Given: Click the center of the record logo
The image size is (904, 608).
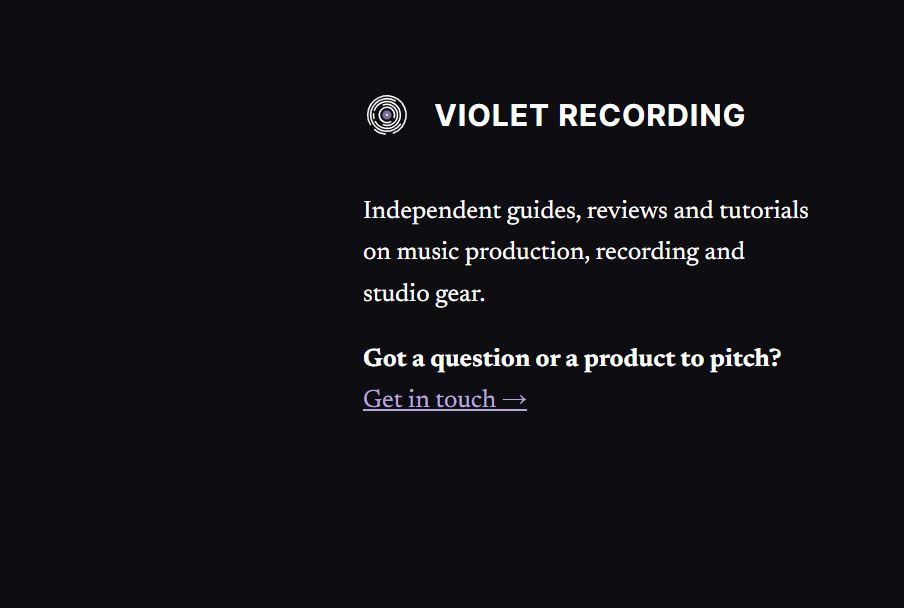Looking at the screenshot, I should (x=387, y=115).
